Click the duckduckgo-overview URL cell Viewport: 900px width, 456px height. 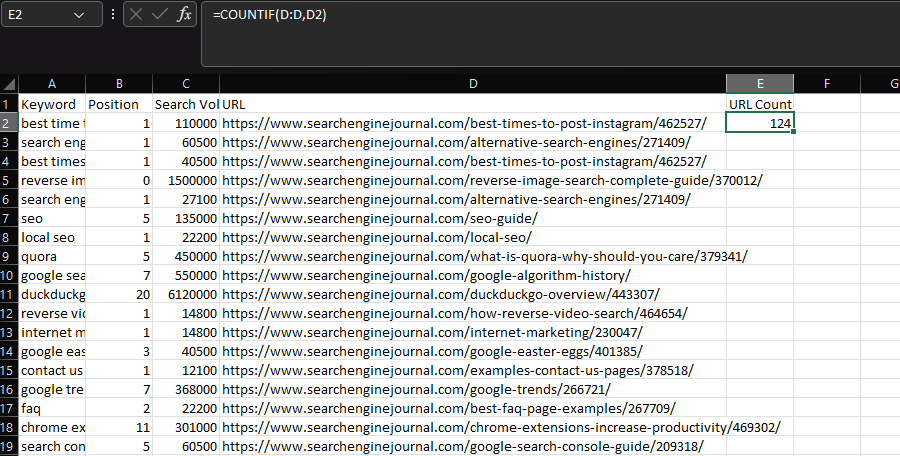click(473, 295)
